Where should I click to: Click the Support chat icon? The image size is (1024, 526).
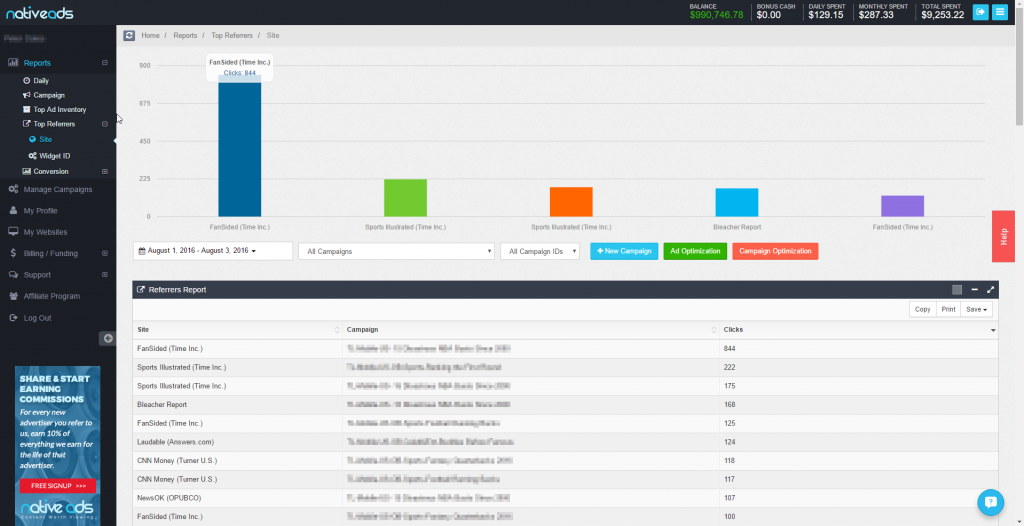(13, 275)
